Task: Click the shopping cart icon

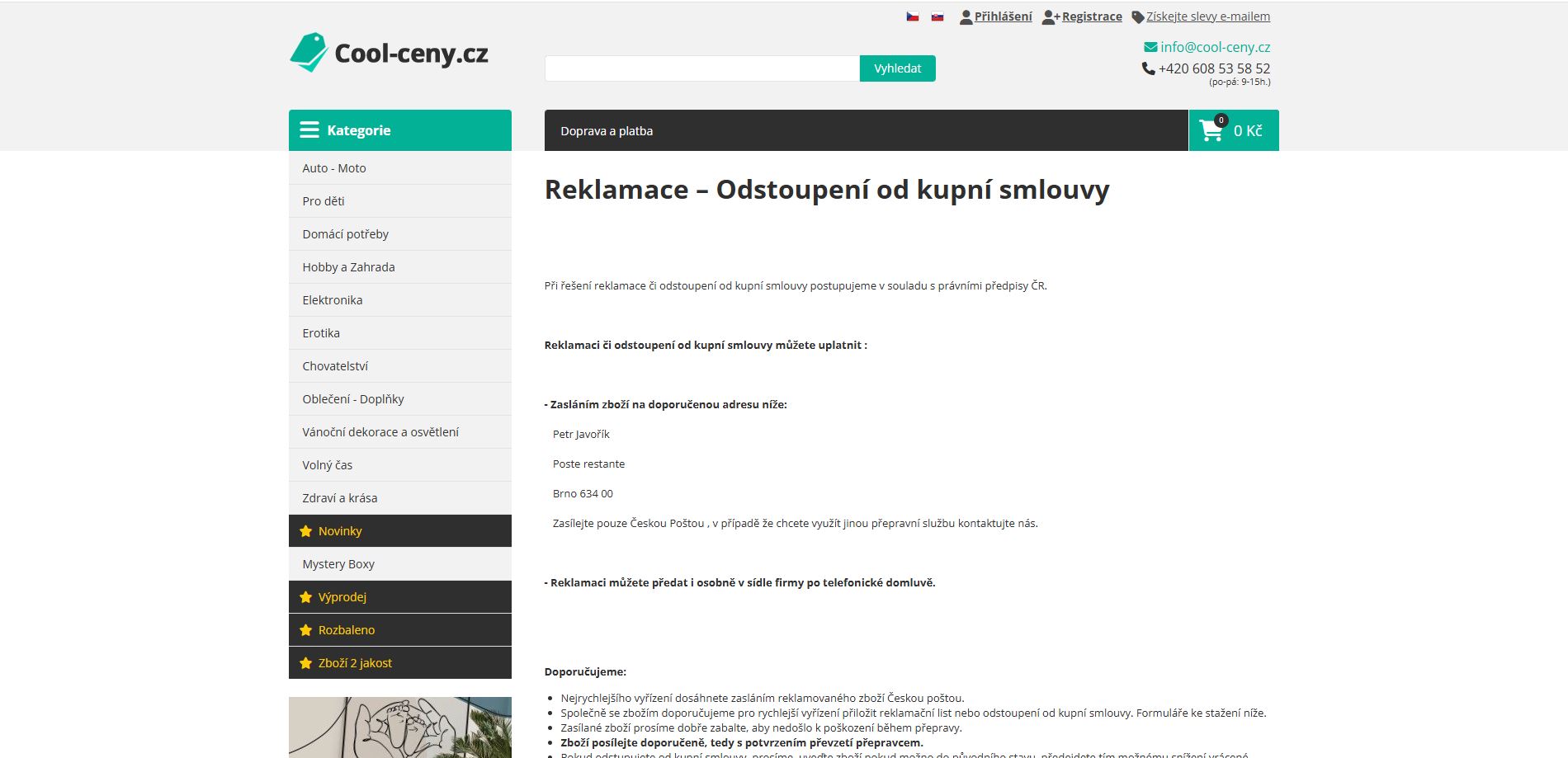Action: click(x=1211, y=130)
